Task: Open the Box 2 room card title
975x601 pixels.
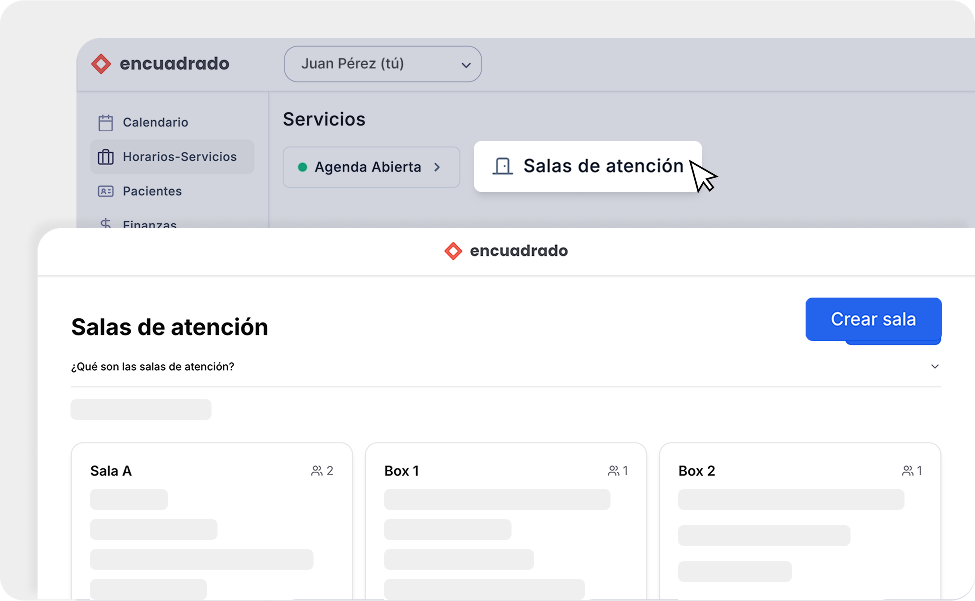Action: [696, 471]
